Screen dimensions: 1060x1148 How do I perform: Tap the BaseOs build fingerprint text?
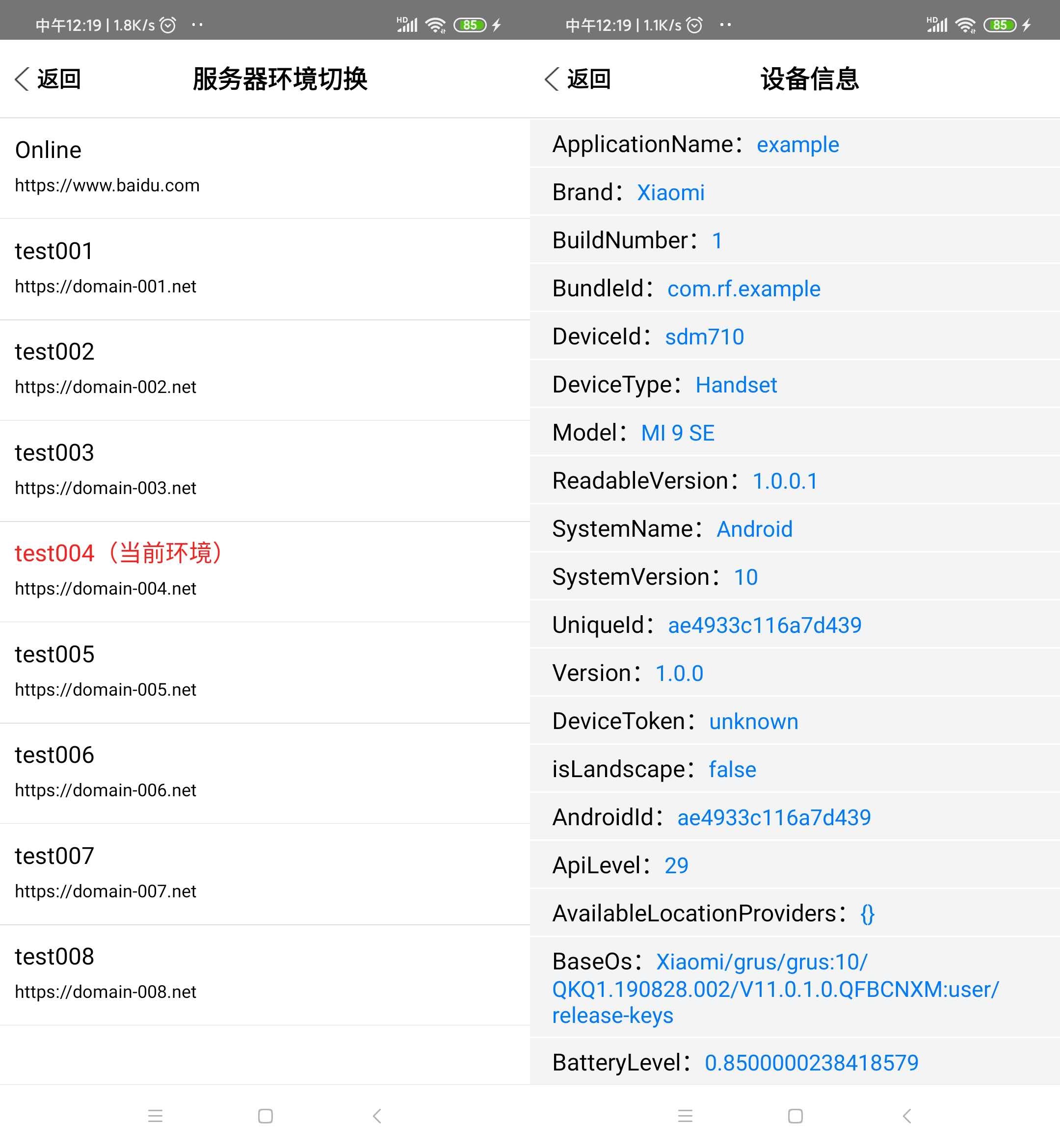[774, 989]
